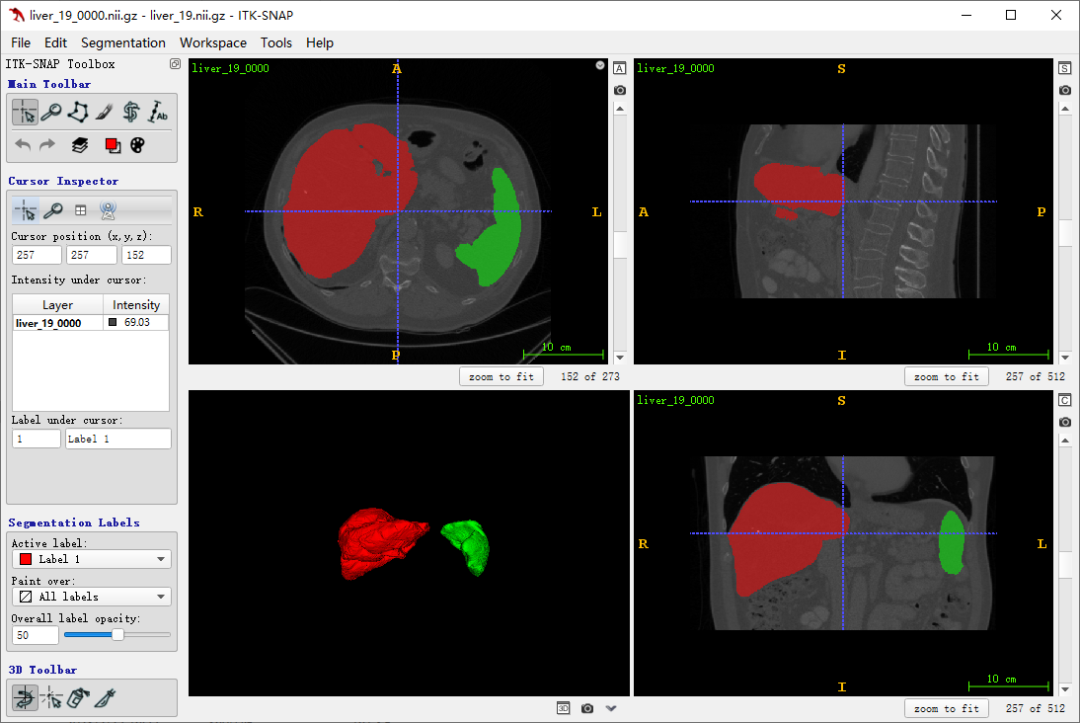Open the Help menu
The height and width of the screenshot is (723, 1080).
pyautogui.click(x=320, y=43)
